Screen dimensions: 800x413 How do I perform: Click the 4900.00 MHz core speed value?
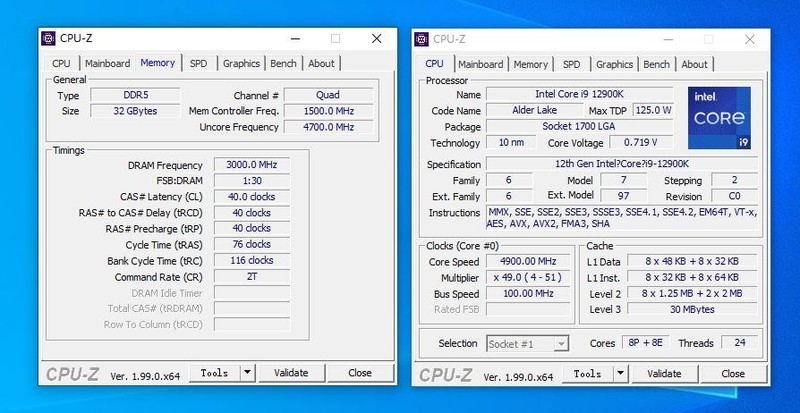click(x=528, y=261)
